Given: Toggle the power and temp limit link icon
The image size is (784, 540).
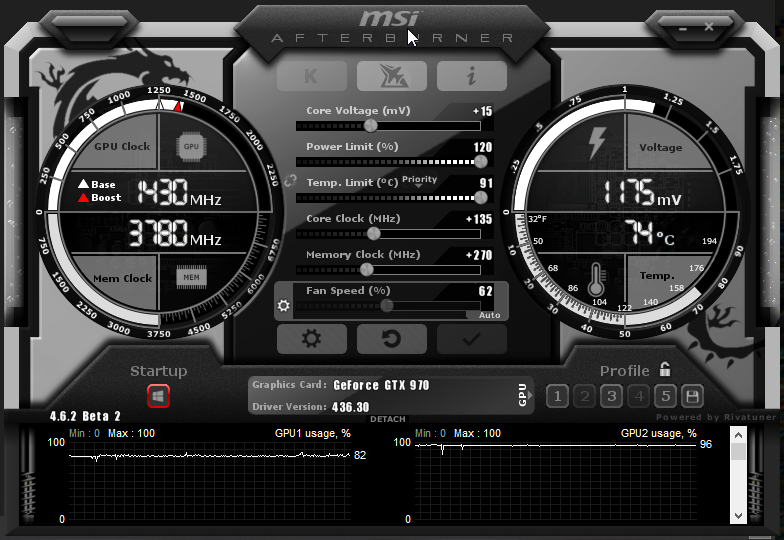Looking at the screenshot, I should point(290,181).
